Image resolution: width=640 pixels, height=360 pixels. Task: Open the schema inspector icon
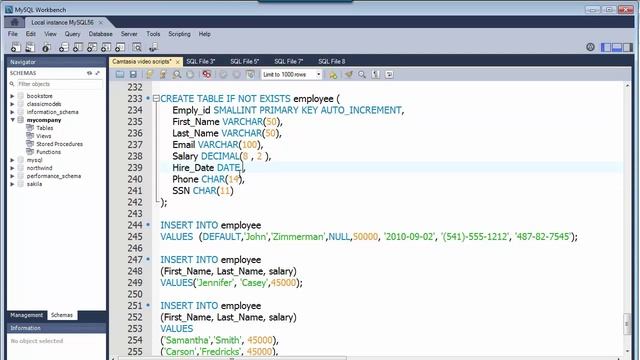point(46,47)
